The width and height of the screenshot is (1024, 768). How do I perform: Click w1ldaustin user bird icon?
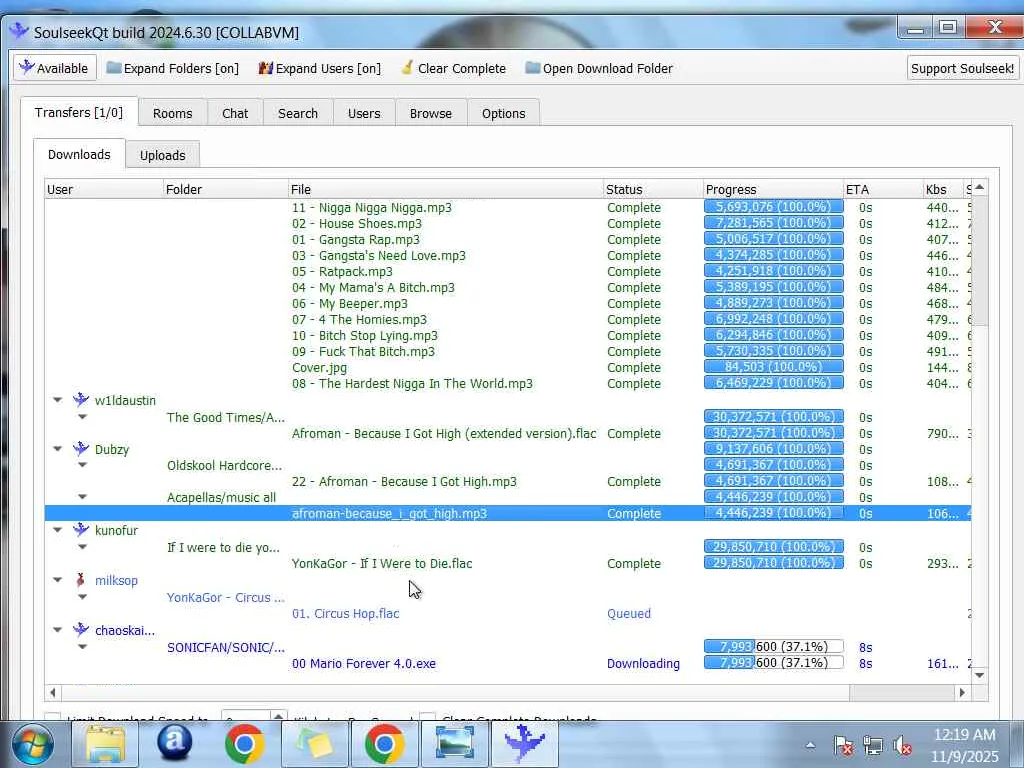[81, 400]
